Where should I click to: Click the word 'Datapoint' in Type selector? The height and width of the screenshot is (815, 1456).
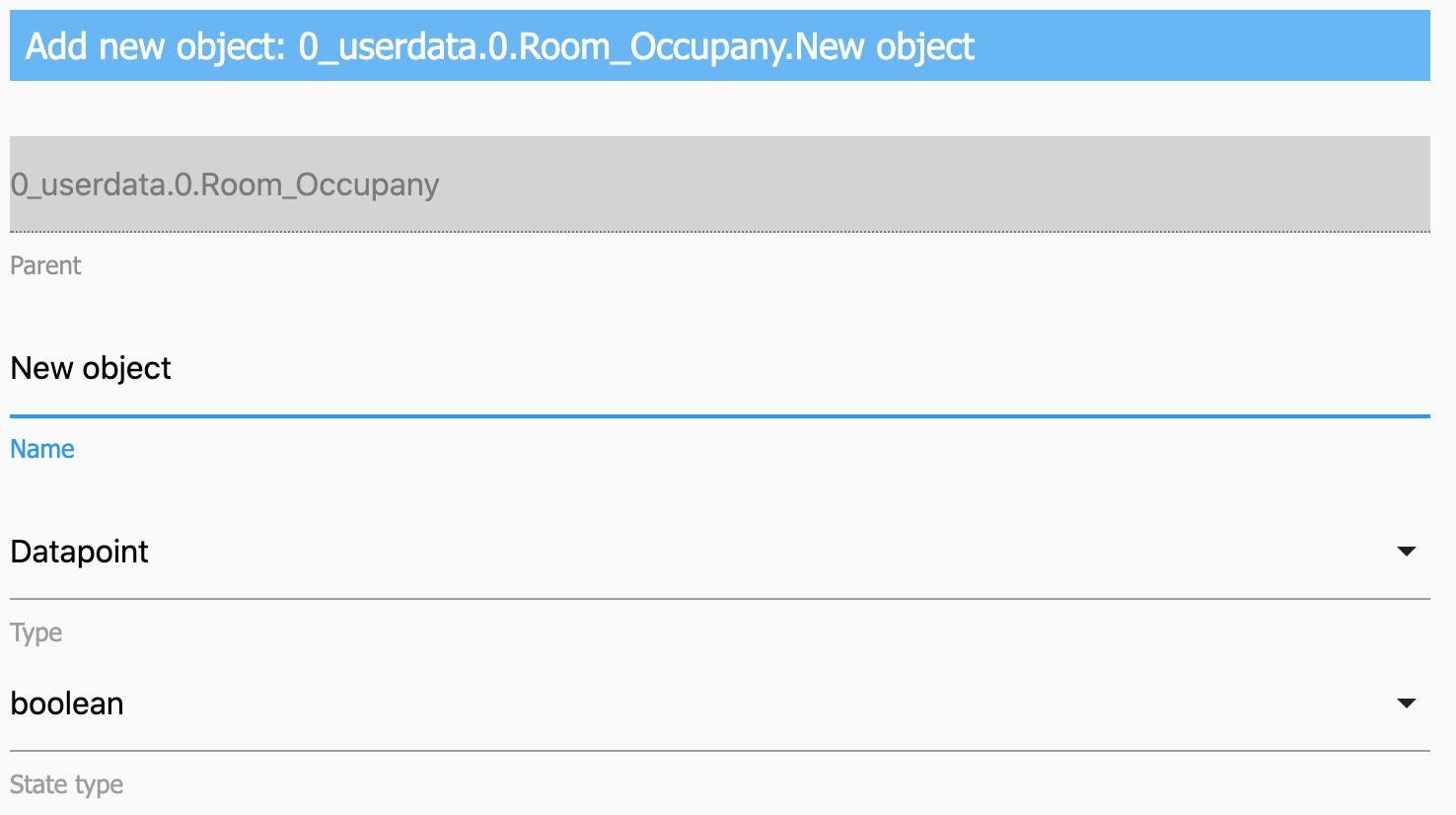tap(79, 552)
